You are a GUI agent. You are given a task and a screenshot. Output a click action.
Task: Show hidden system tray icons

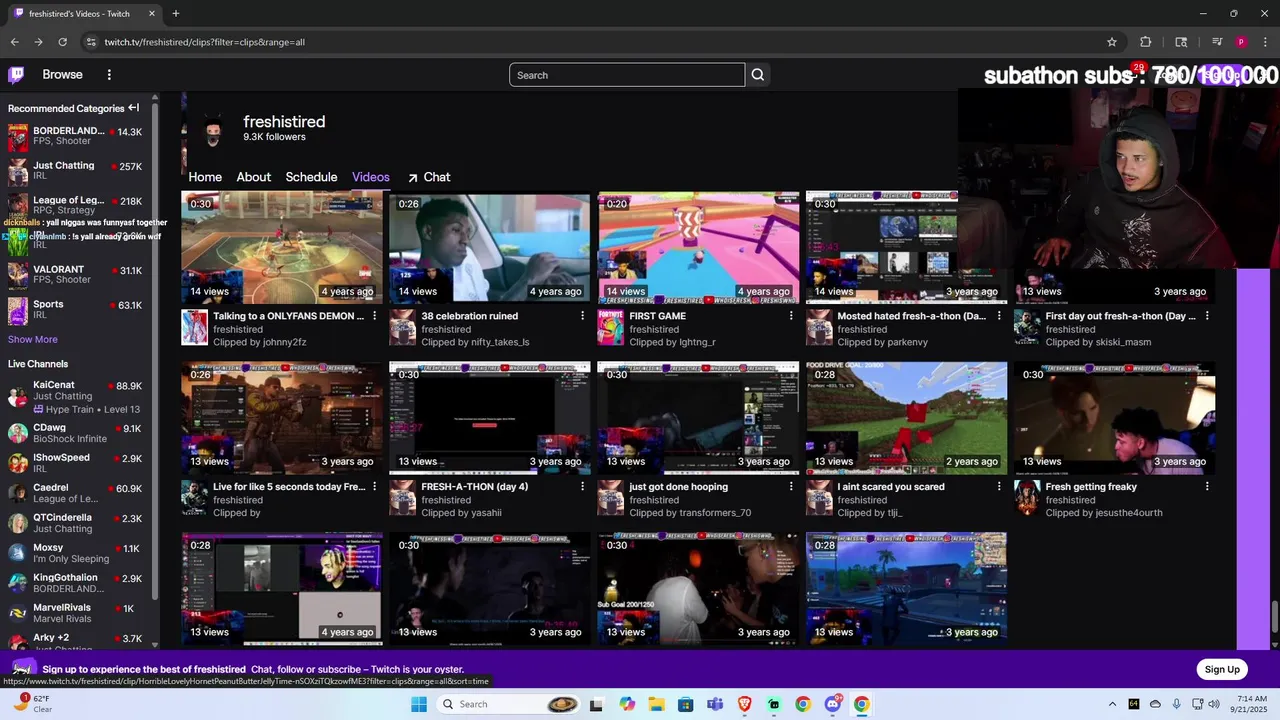tap(1112, 704)
